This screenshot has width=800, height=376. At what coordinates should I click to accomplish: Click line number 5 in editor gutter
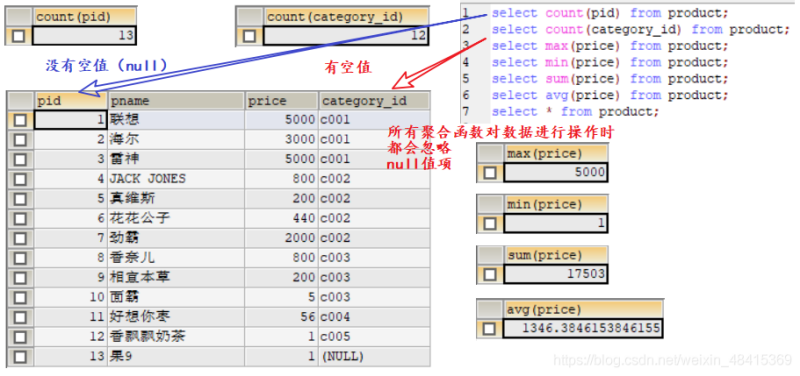(466, 79)
